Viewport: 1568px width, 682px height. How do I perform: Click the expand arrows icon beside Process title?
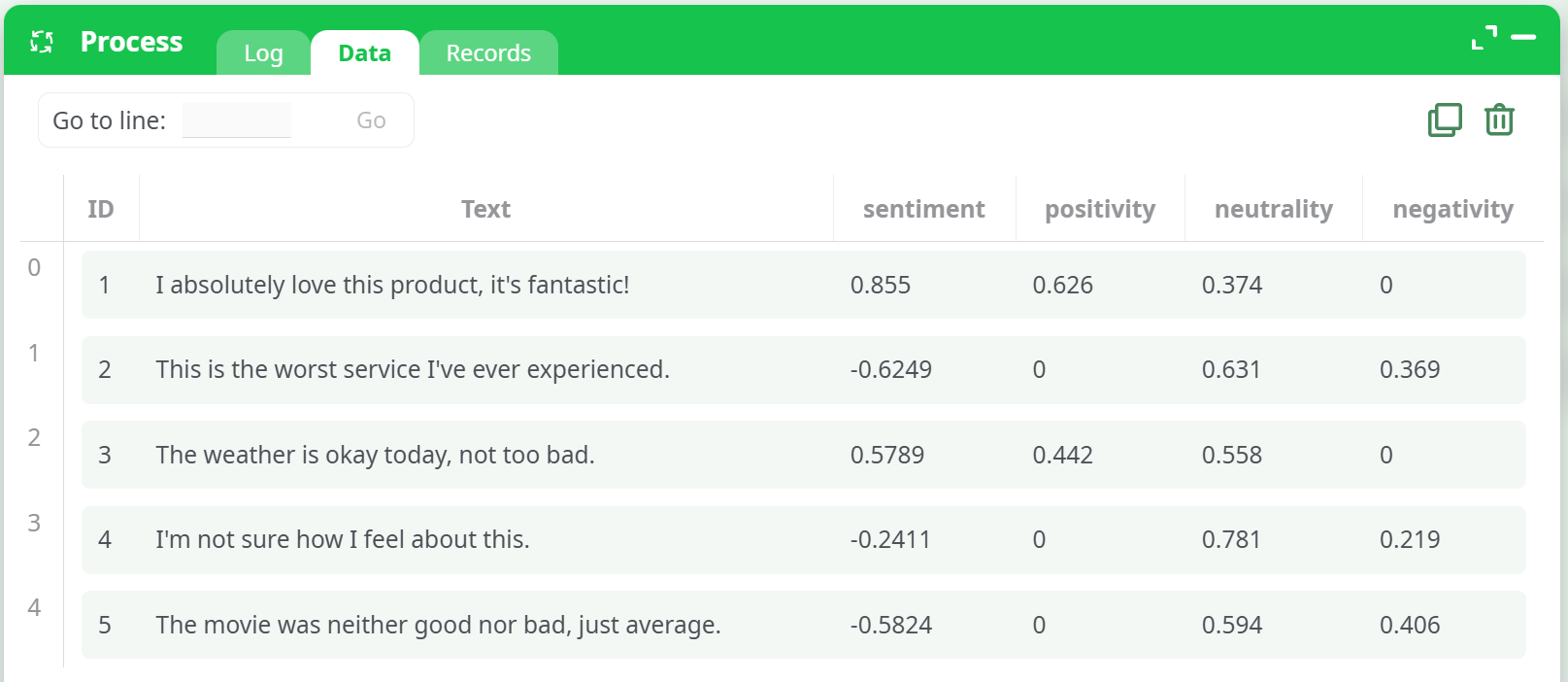[x=40, y=41]
